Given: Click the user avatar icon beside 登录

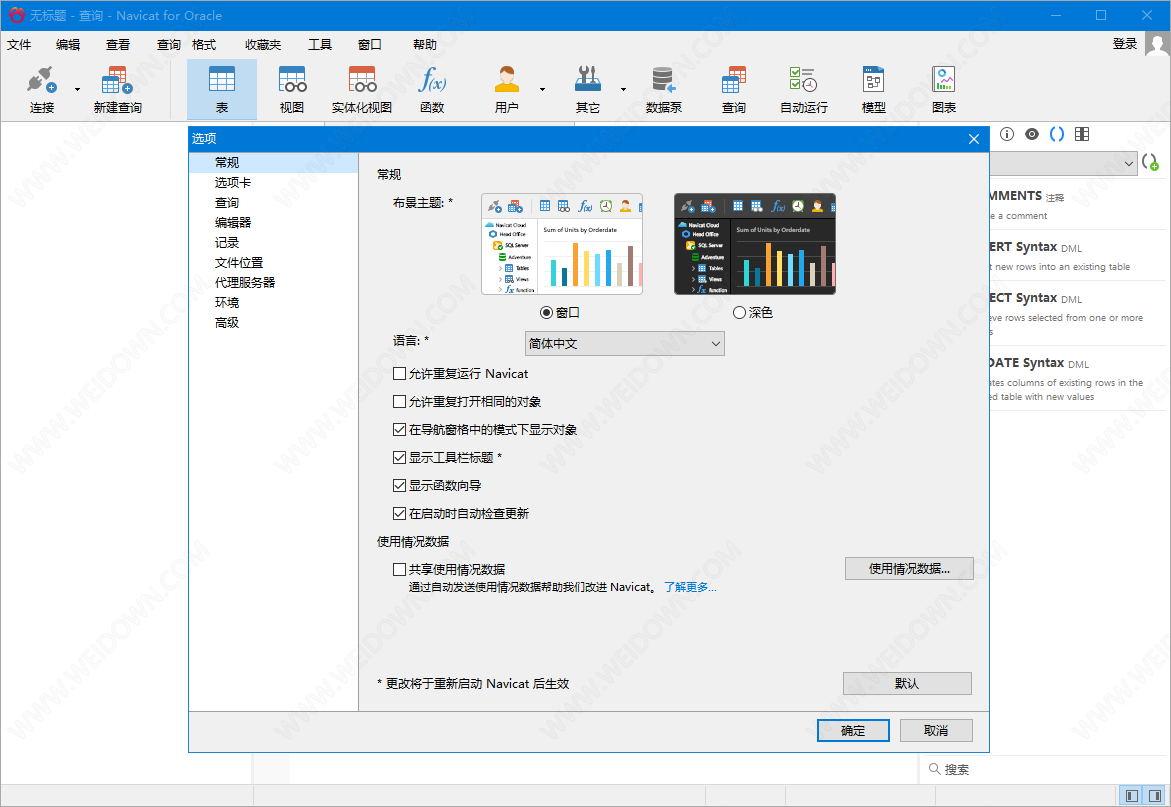Looking at the screenshot, I should point(1157,45).
